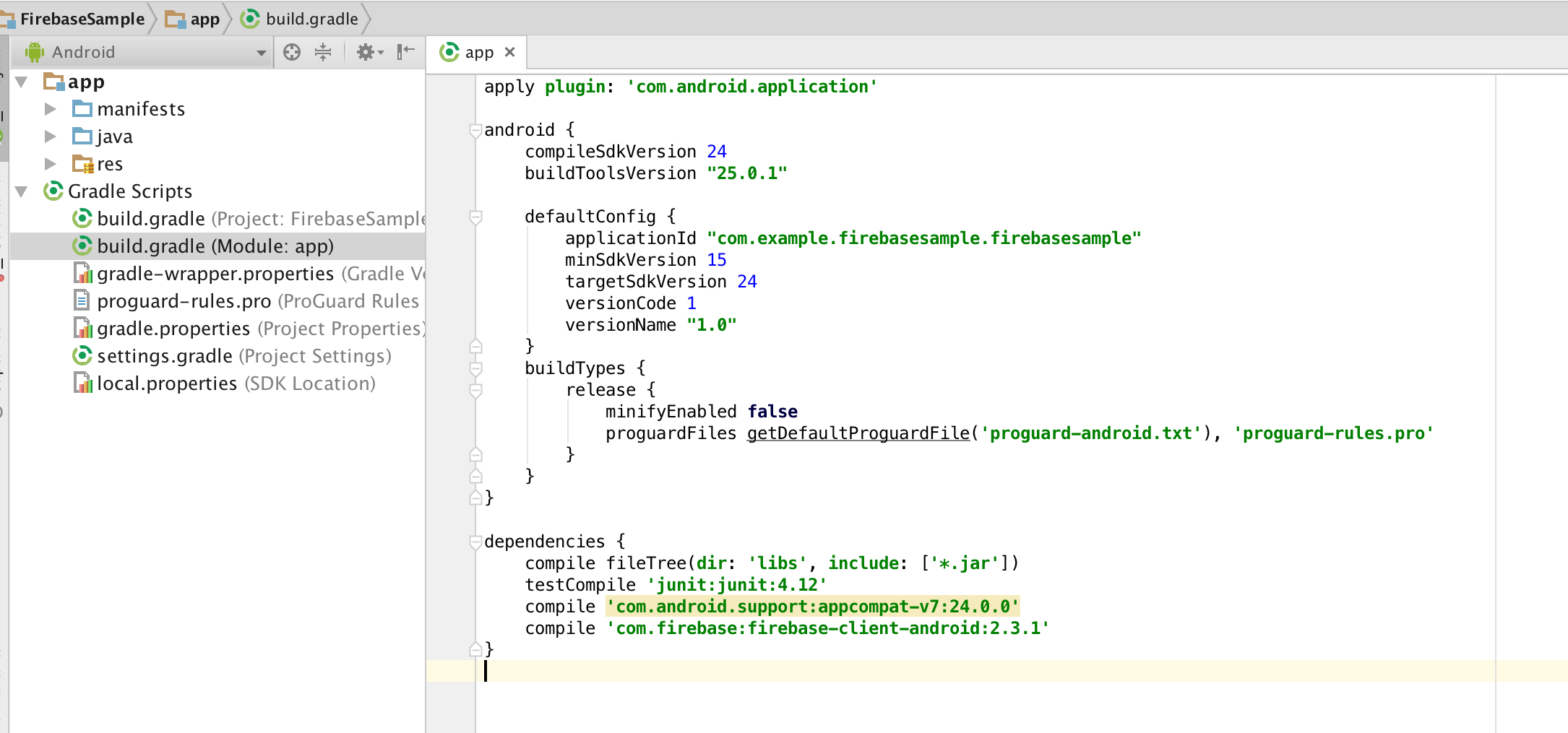This screenshot has width=1568, height=733.
Task: Collapse the android block using the gutter fold marker
Action: [x=475, y=131]
